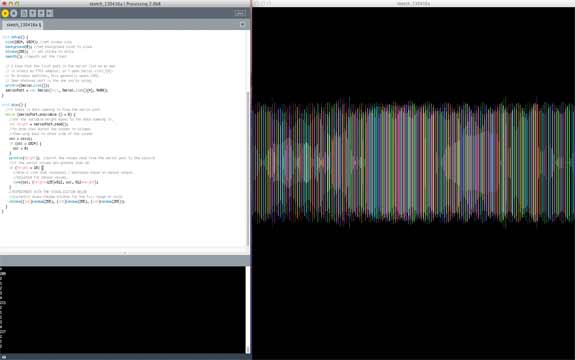575x360 pixels.
Task: Run the sketch with the yellow play button
Action: 5,14
